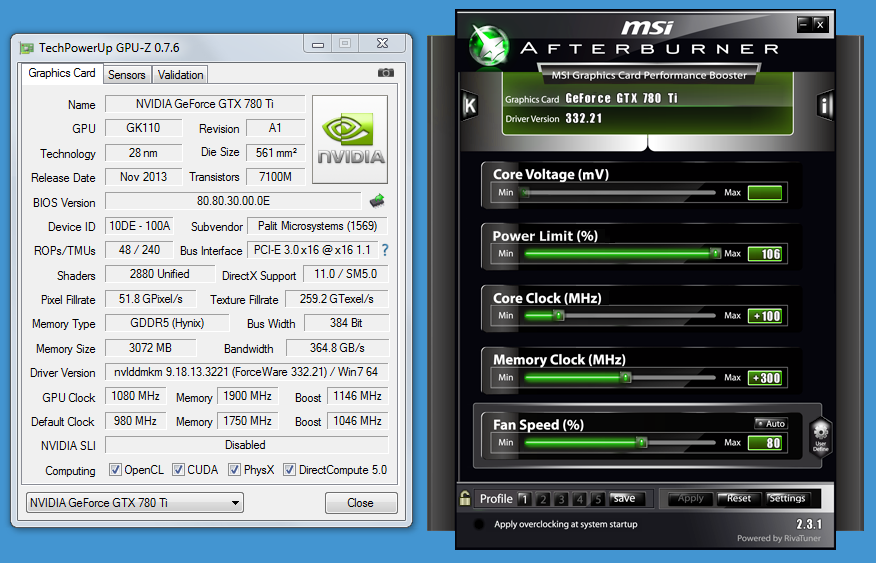Image resolution: width=876 pixels, height=563 pixels.
Task: Save the BIOS with the chip icon
Action: coord(377,201)
